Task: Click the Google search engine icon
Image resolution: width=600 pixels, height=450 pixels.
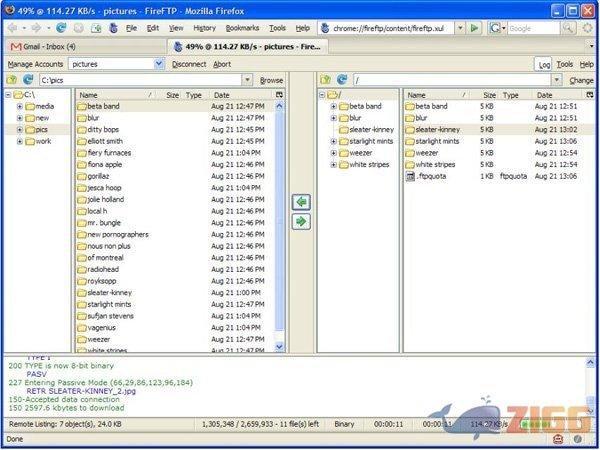Action: click(x=495, y=28)
